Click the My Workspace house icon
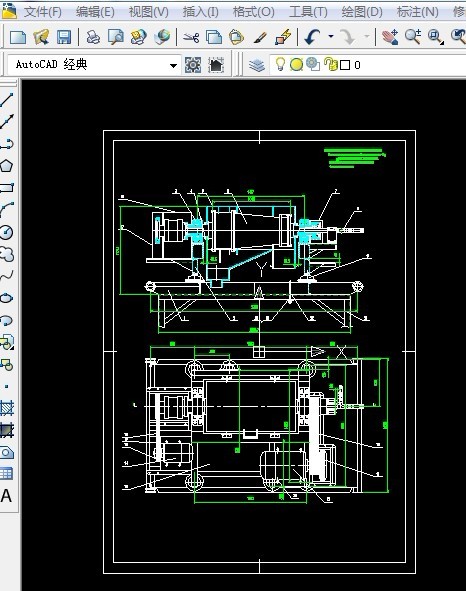This screenshot has width=466, height=591. [216, 65]
